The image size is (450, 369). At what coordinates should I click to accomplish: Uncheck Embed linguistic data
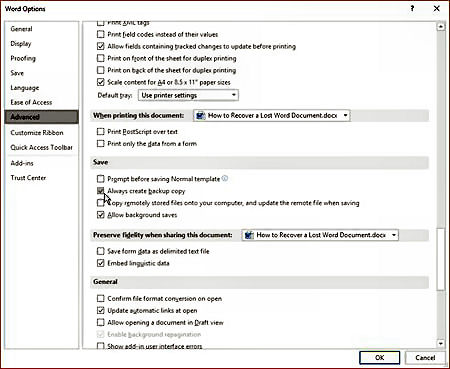coord(100,263)
